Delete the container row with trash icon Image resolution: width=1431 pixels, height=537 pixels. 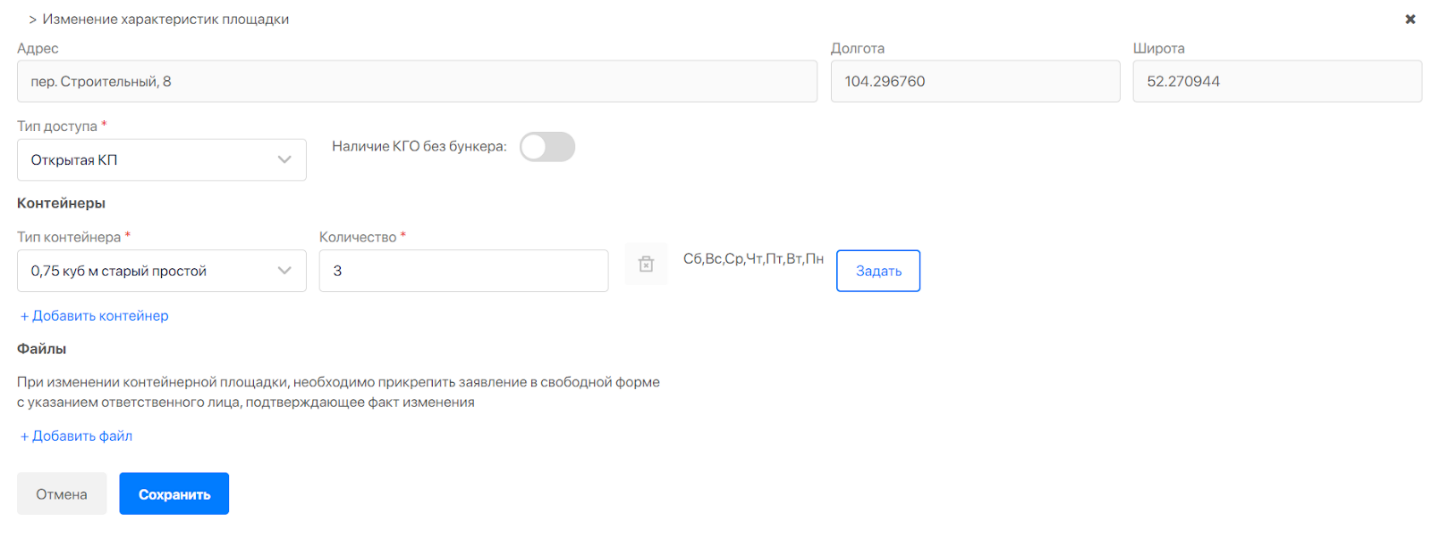646,265
